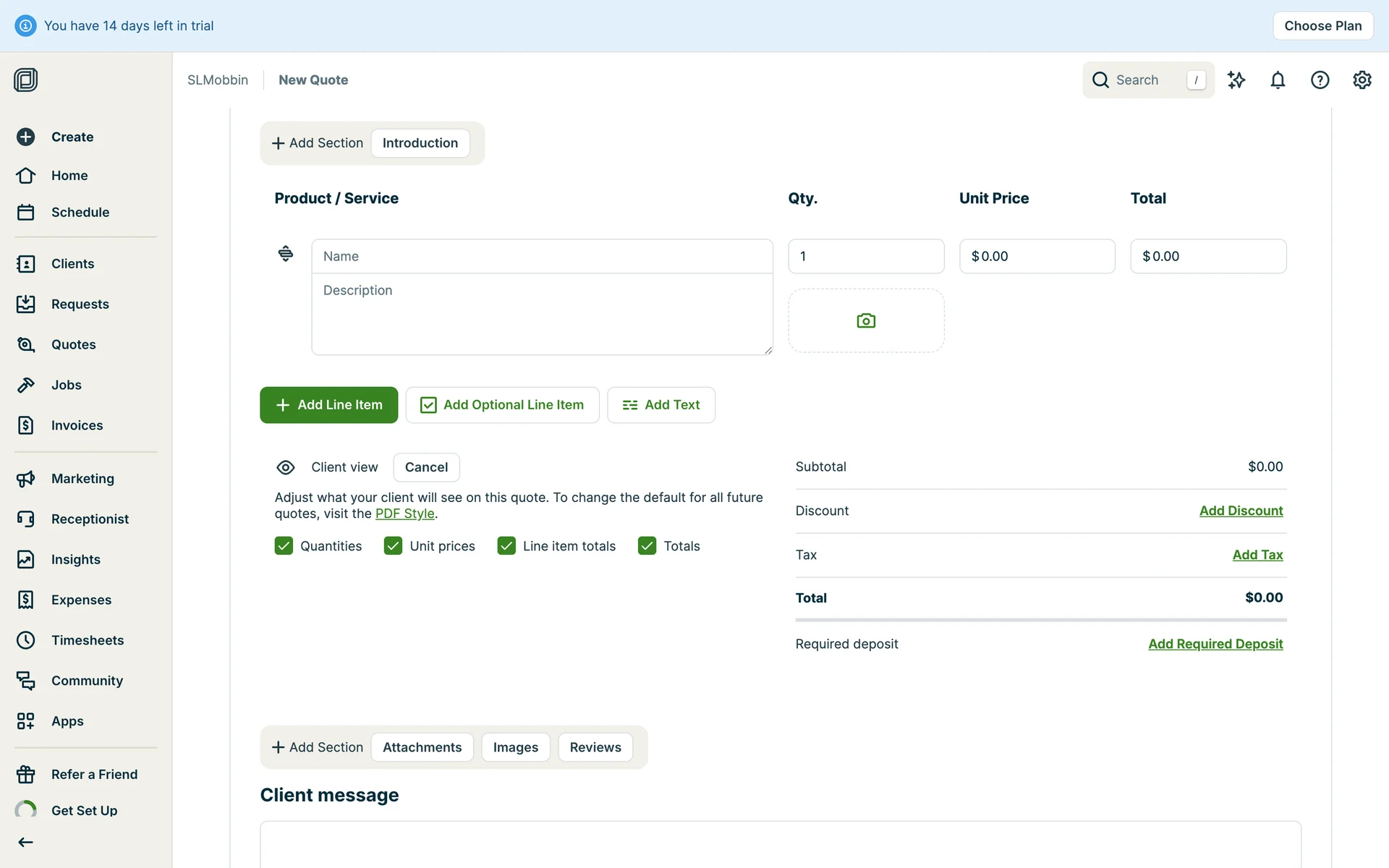Collapse the sidebar with the arrow
Image resolution: width=1389 pixels, height=868 pixels.
26,842
